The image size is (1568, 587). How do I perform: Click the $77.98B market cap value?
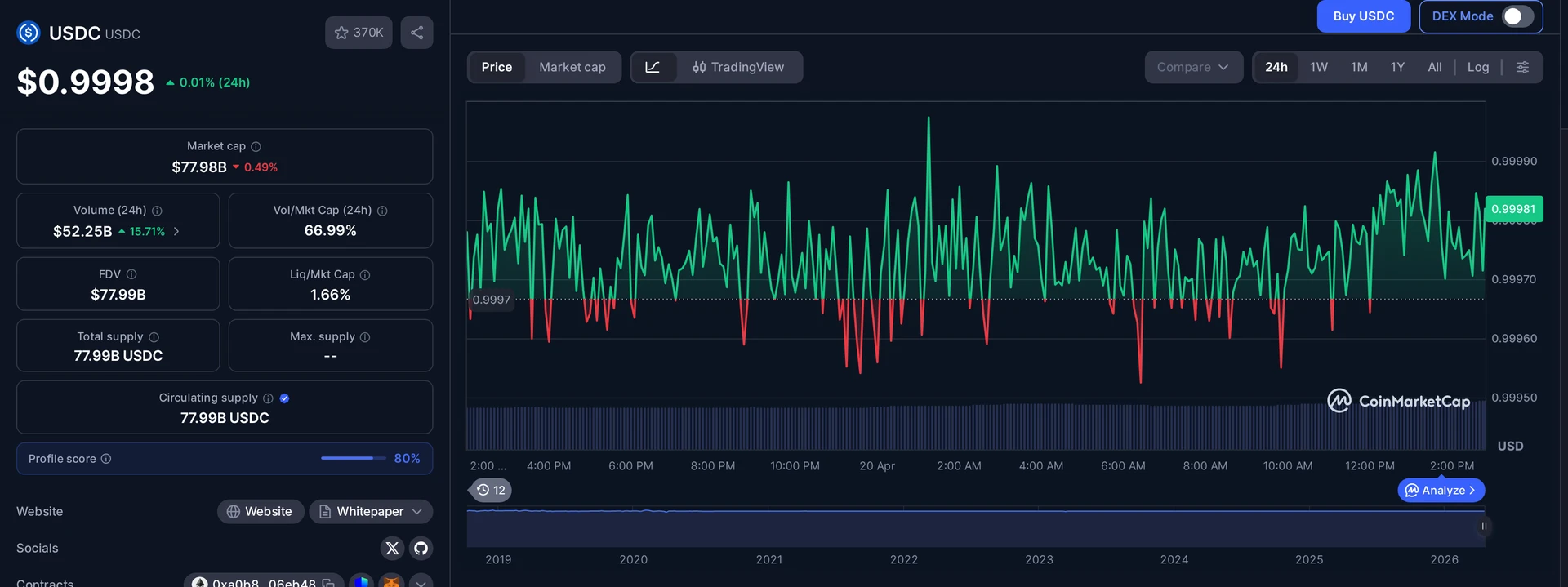click(x=199, y=167)
